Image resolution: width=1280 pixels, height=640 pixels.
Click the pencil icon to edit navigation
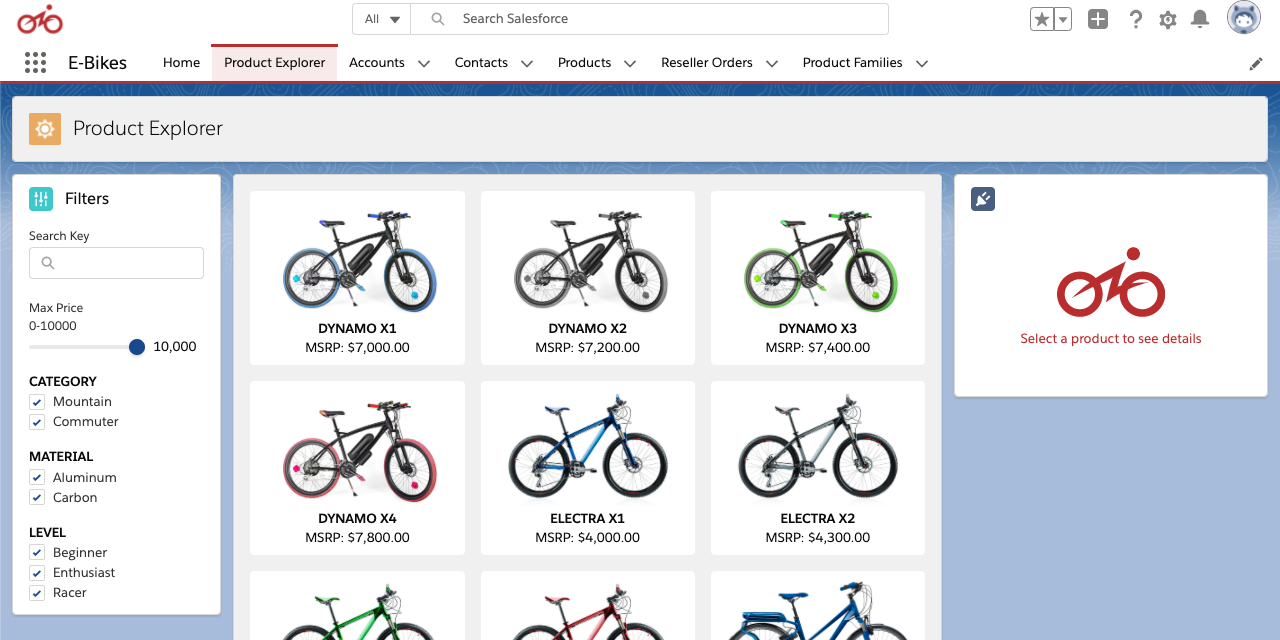[1256, 63]
